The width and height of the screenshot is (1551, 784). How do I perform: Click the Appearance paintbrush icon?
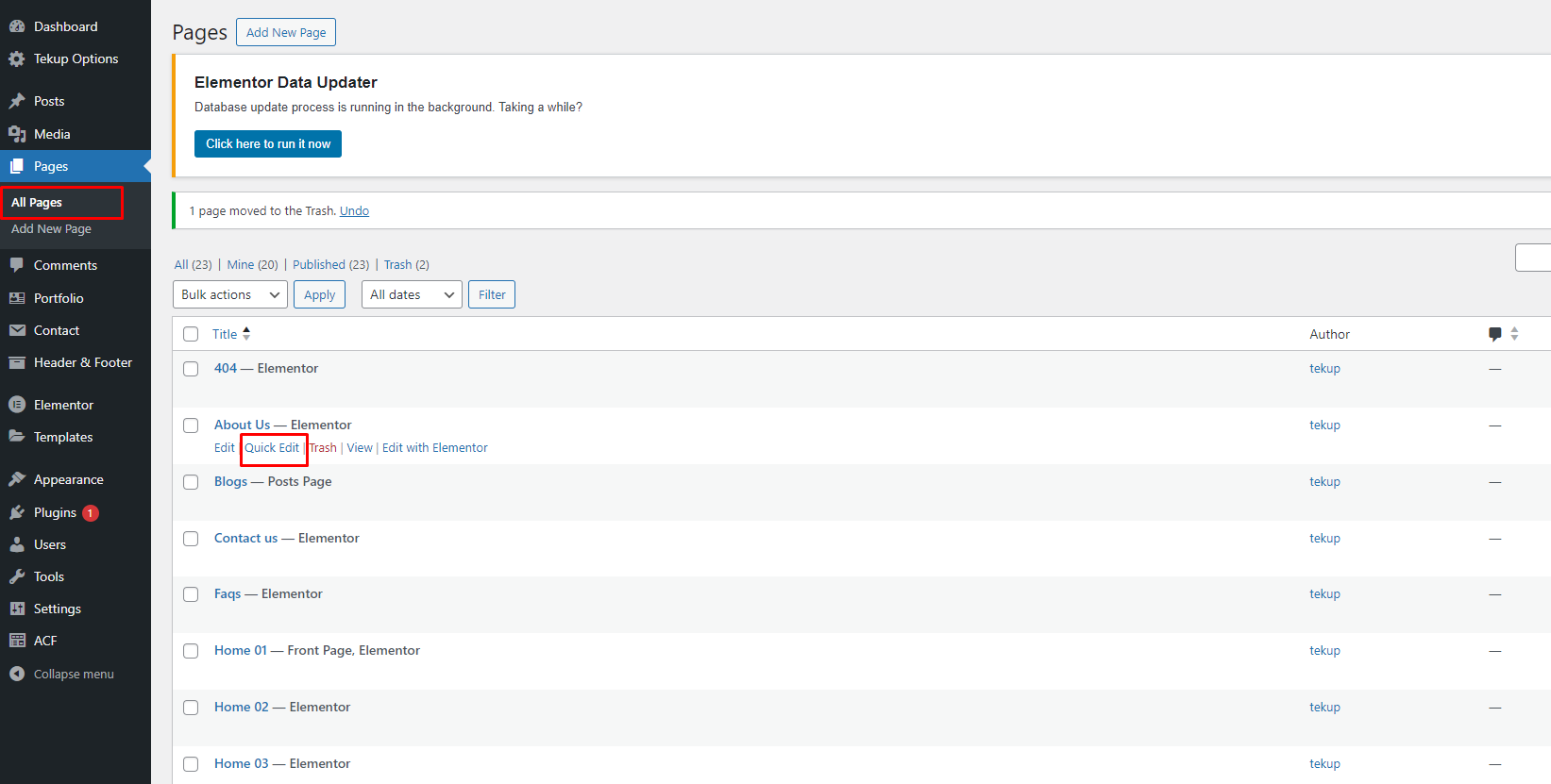pyautogui.click(x=17, y=479)
